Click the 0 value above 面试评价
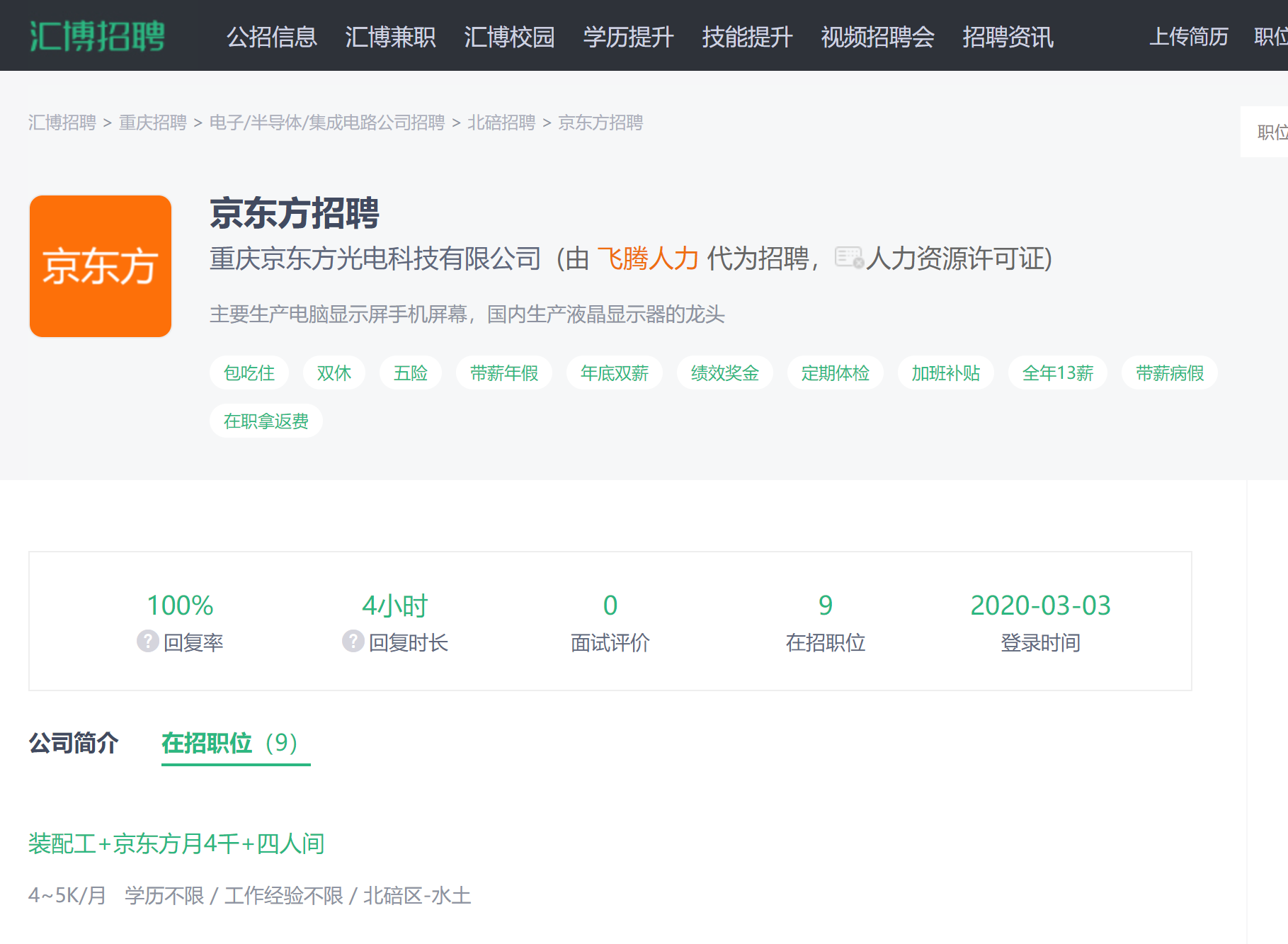The image size is (1288, 944). pyautogui.click(x=610, y=605)
